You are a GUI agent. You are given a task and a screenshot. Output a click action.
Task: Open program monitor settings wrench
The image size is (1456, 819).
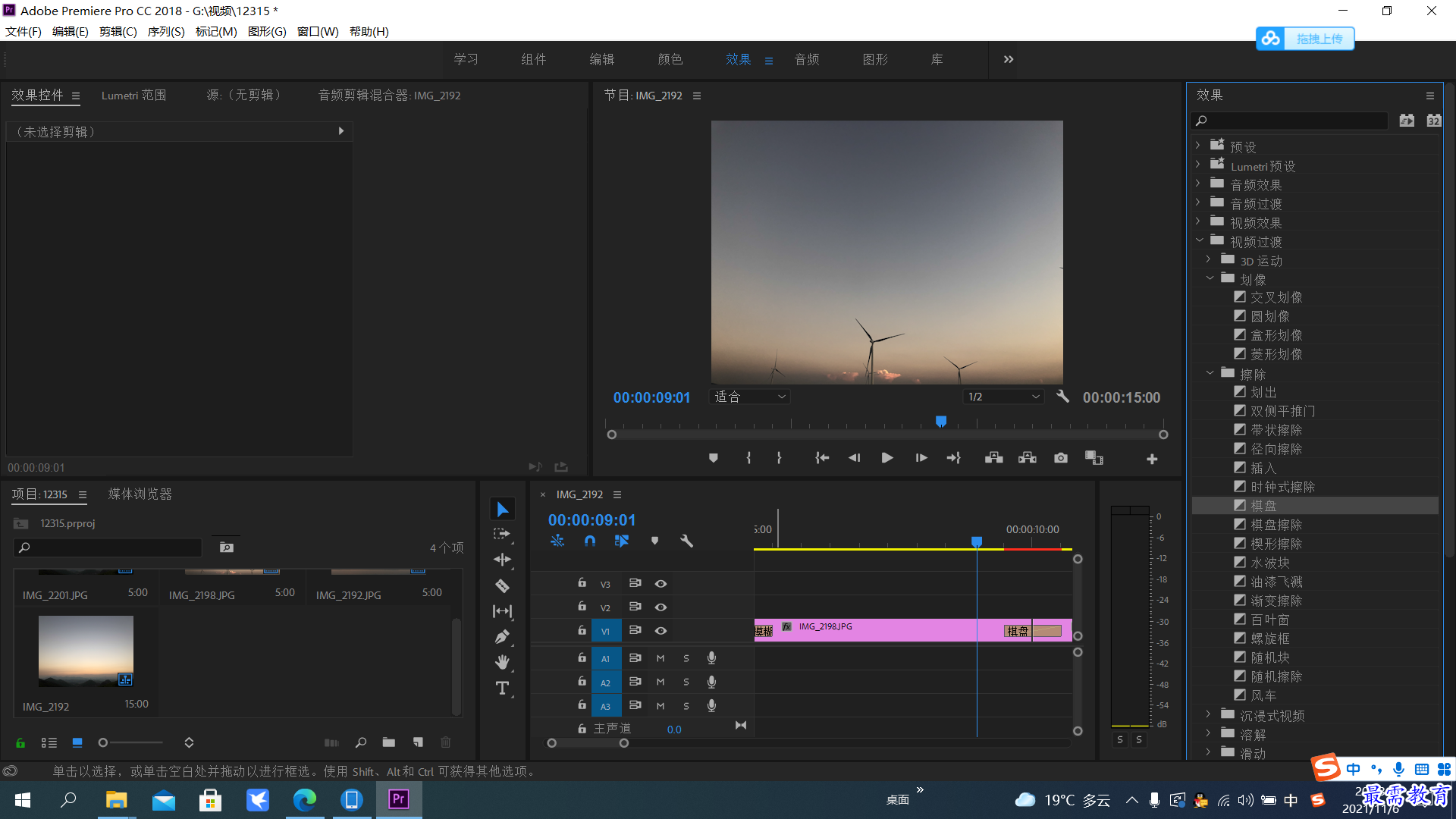[1063, 397]
